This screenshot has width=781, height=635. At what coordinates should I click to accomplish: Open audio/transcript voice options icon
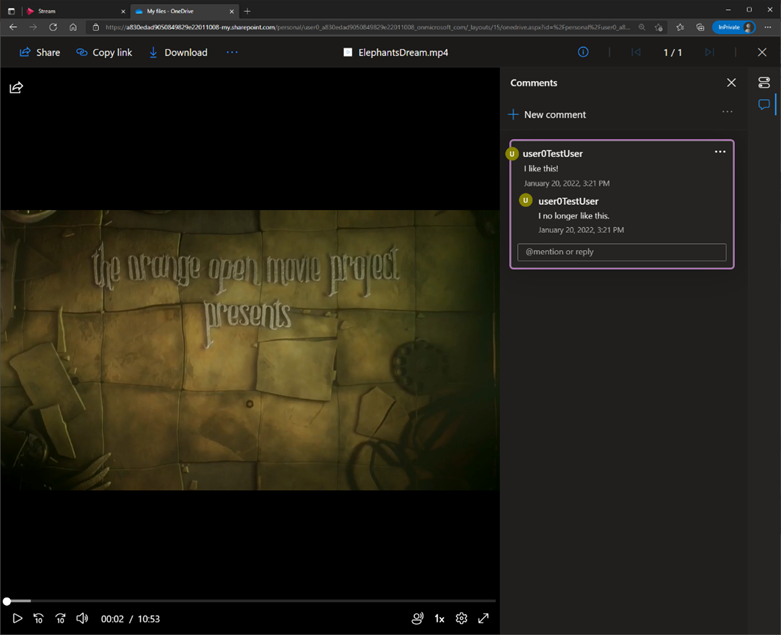417,619
